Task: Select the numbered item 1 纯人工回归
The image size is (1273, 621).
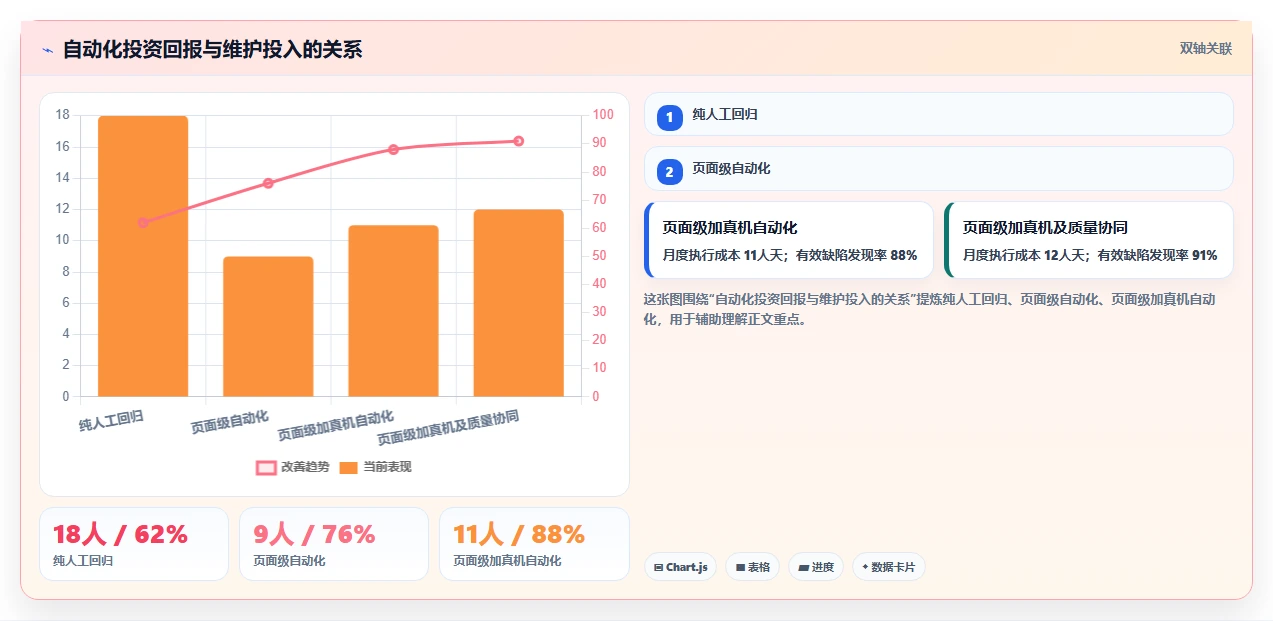Action: pyautogui.click(x=939, y=114)
